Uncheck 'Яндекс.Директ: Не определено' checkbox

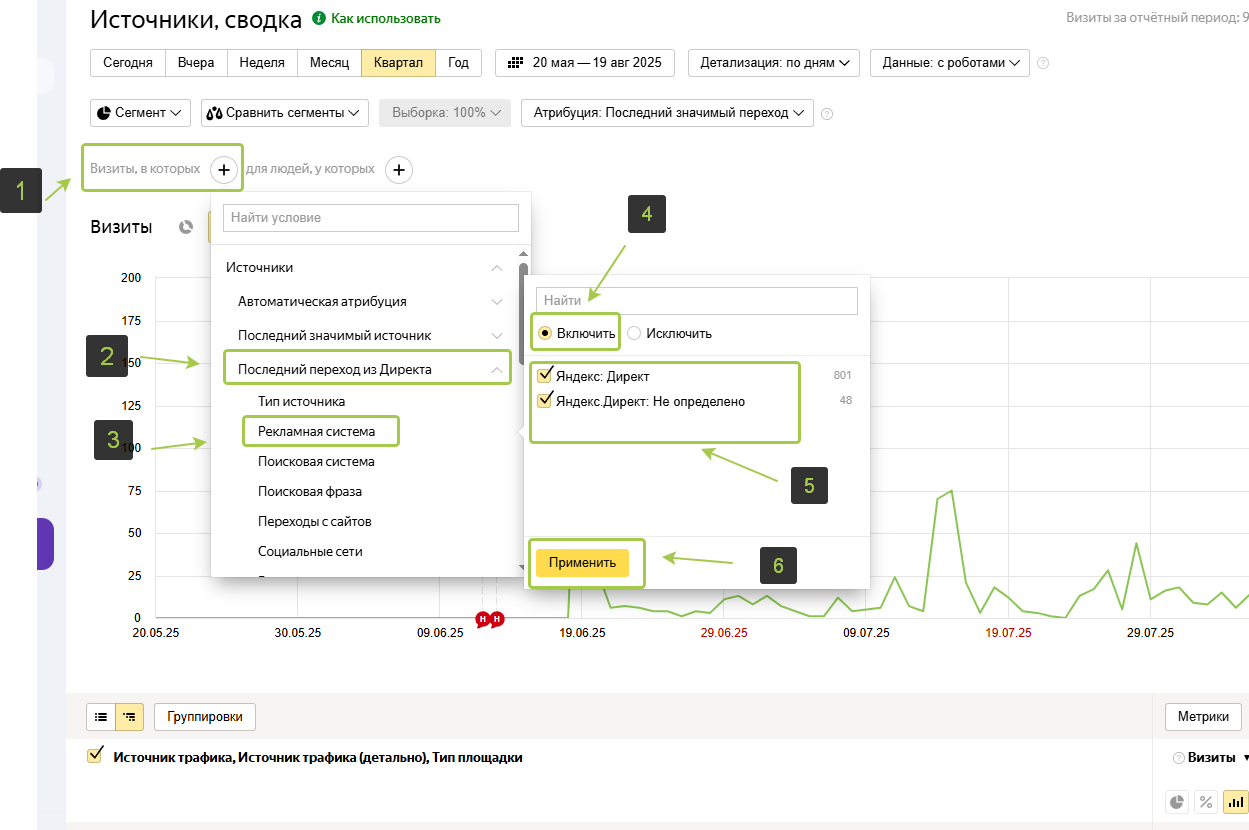point(545,400)
